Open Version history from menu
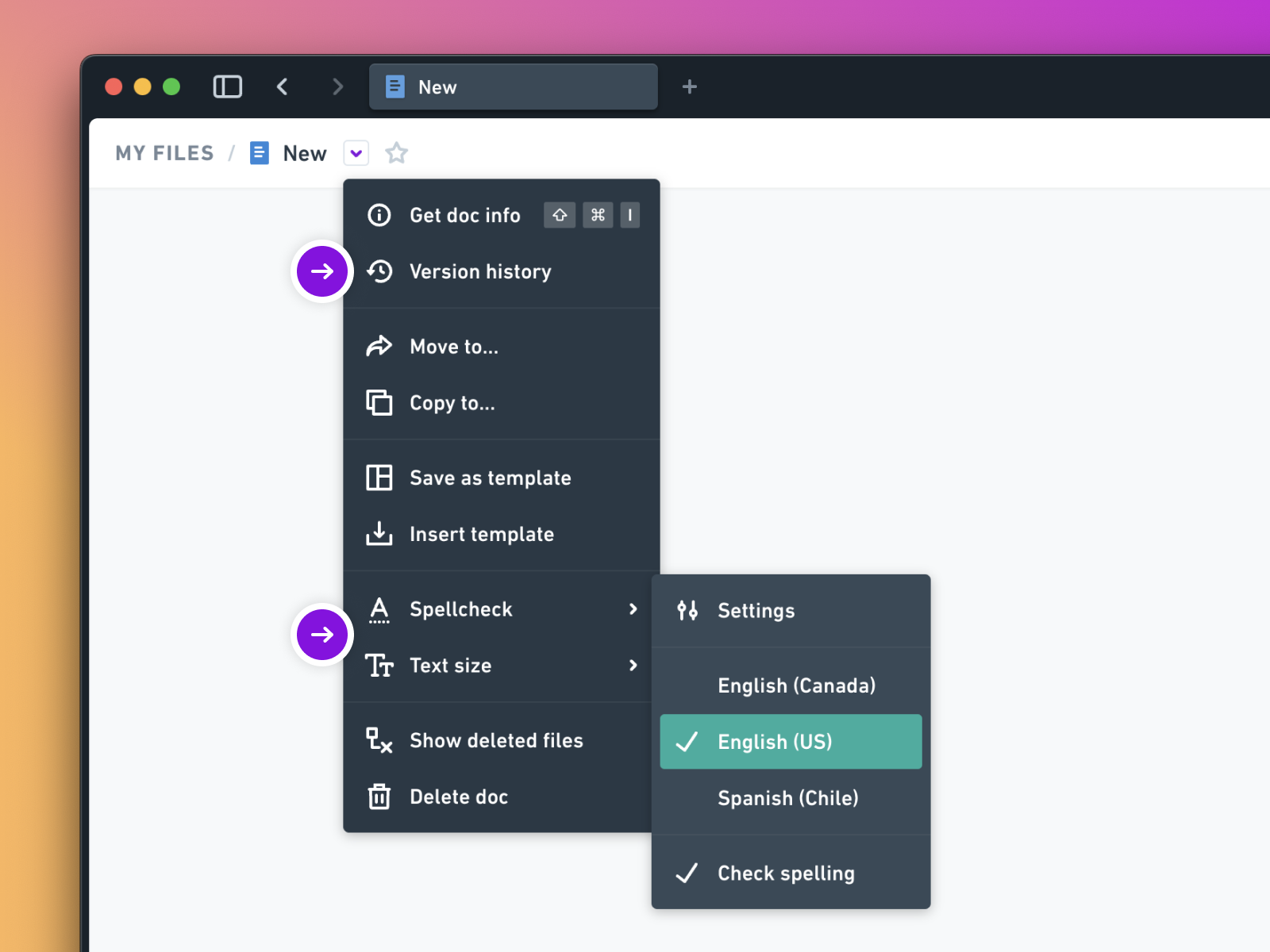1270x952 pixels. [x=480, y=272]
